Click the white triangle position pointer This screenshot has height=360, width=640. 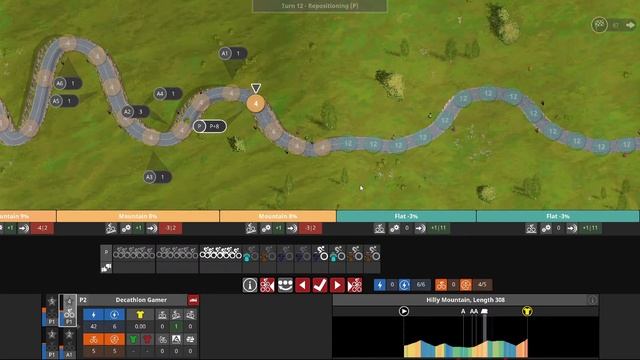coord(256,88)
